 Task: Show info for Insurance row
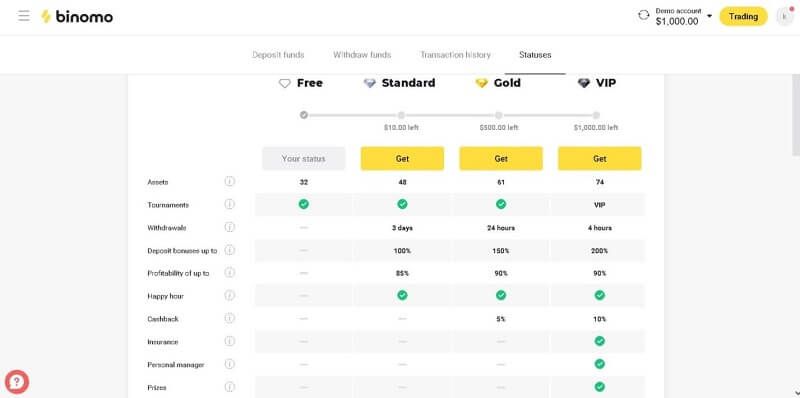[230, 341]
